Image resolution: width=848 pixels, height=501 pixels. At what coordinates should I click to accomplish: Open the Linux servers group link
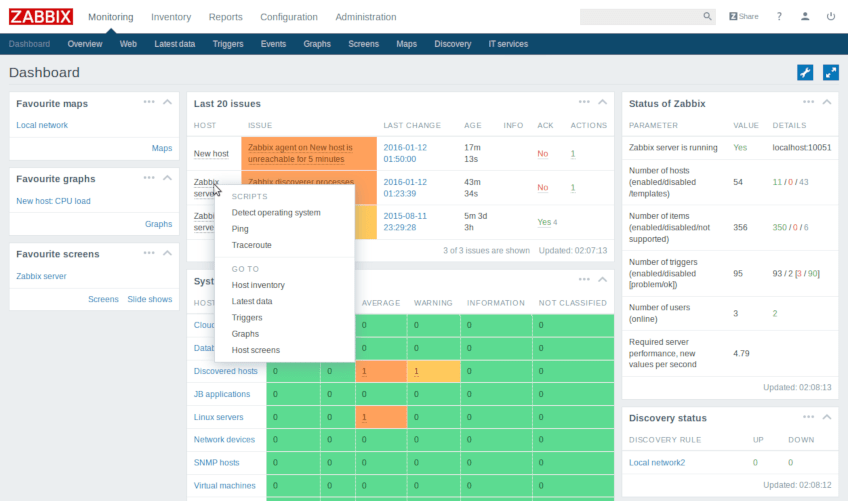point(218,417)
